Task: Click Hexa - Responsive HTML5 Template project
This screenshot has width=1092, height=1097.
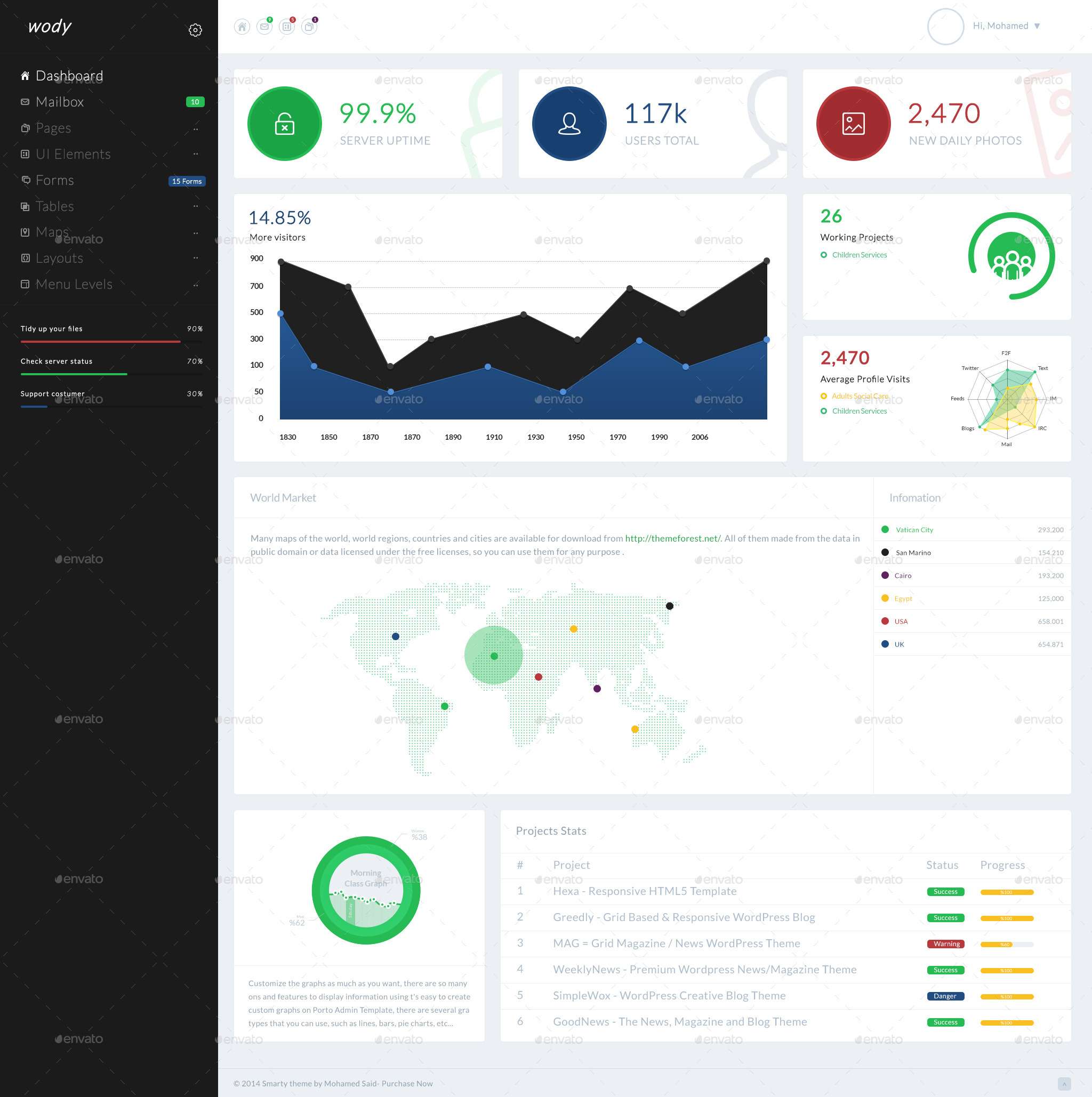Action: click(x=645, y=891)
